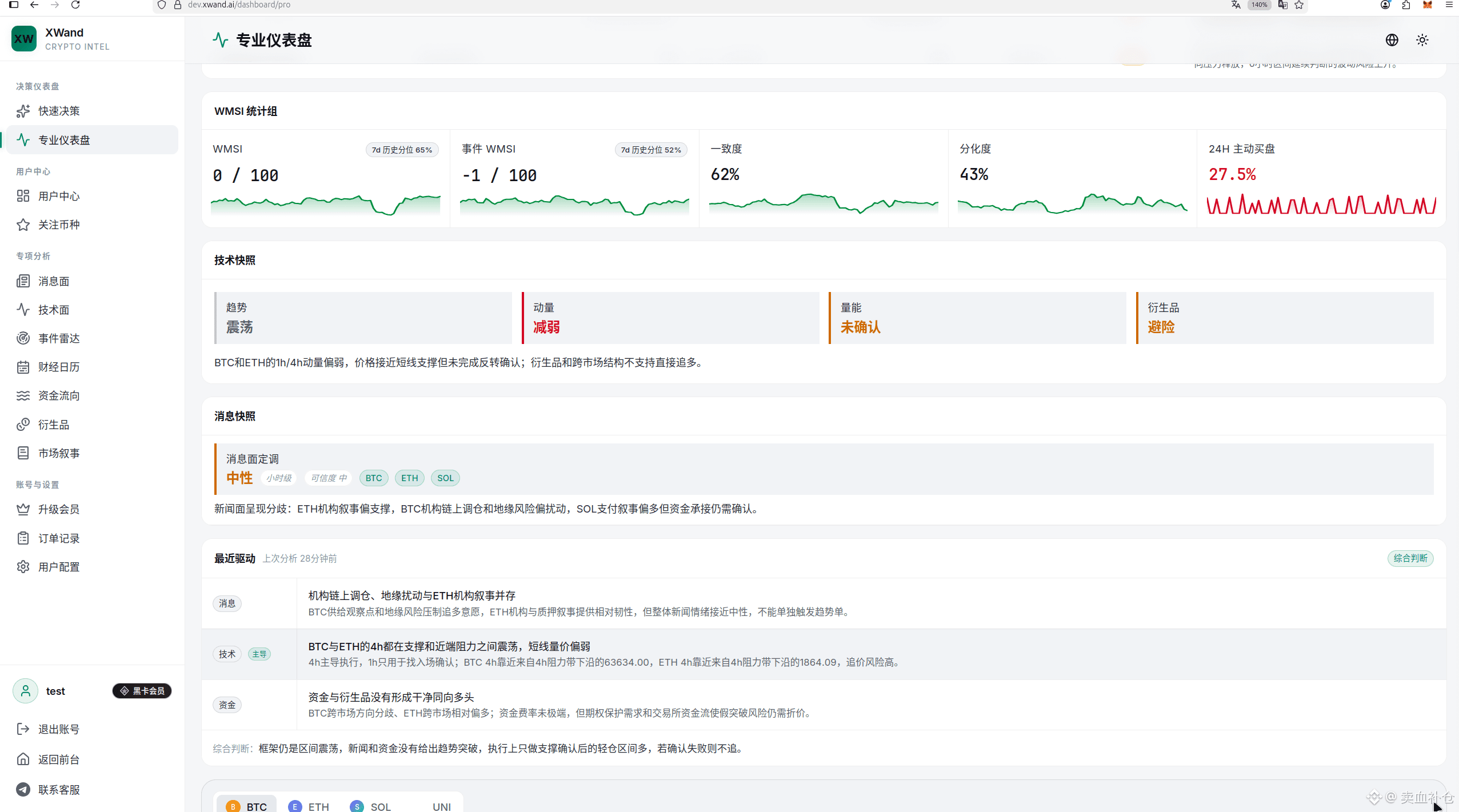This screenshot has height=812, width=1459.
Task: Click the WMSI sparkline chart
Action: tap(326, 205)
